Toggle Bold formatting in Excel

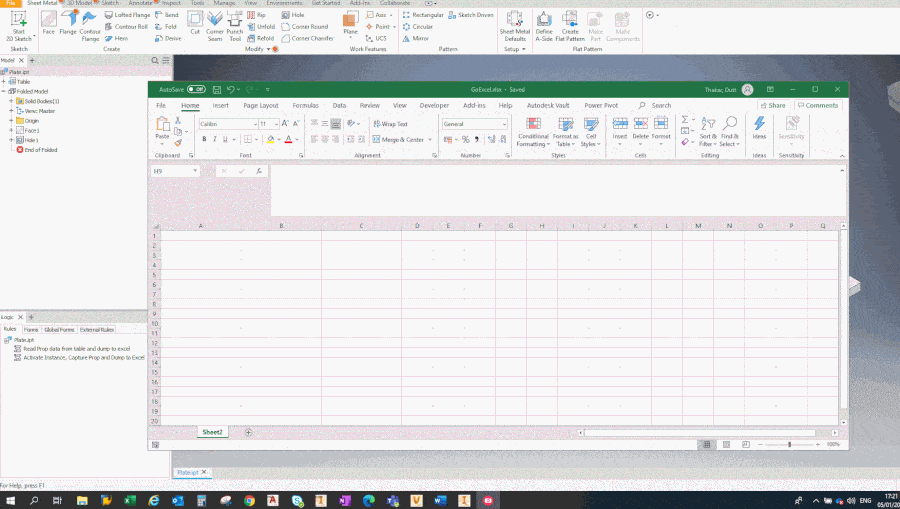[204, 140]
